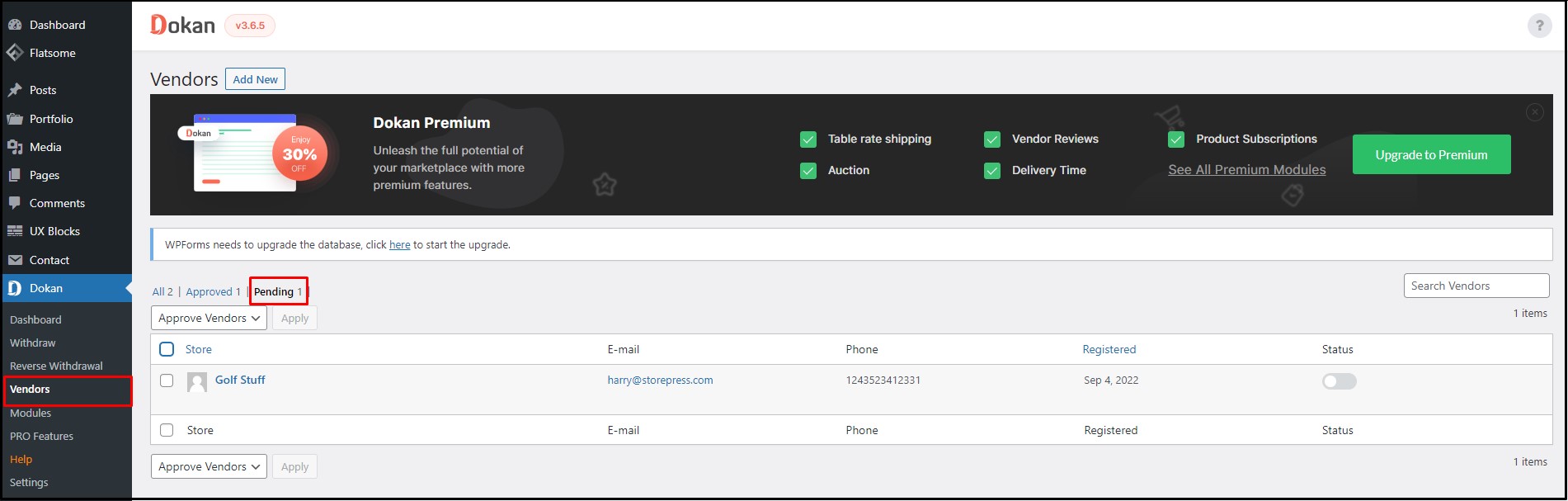Click the Auction feature checkmark
The image size is (1568, 501).
click(x=808, y=171)
